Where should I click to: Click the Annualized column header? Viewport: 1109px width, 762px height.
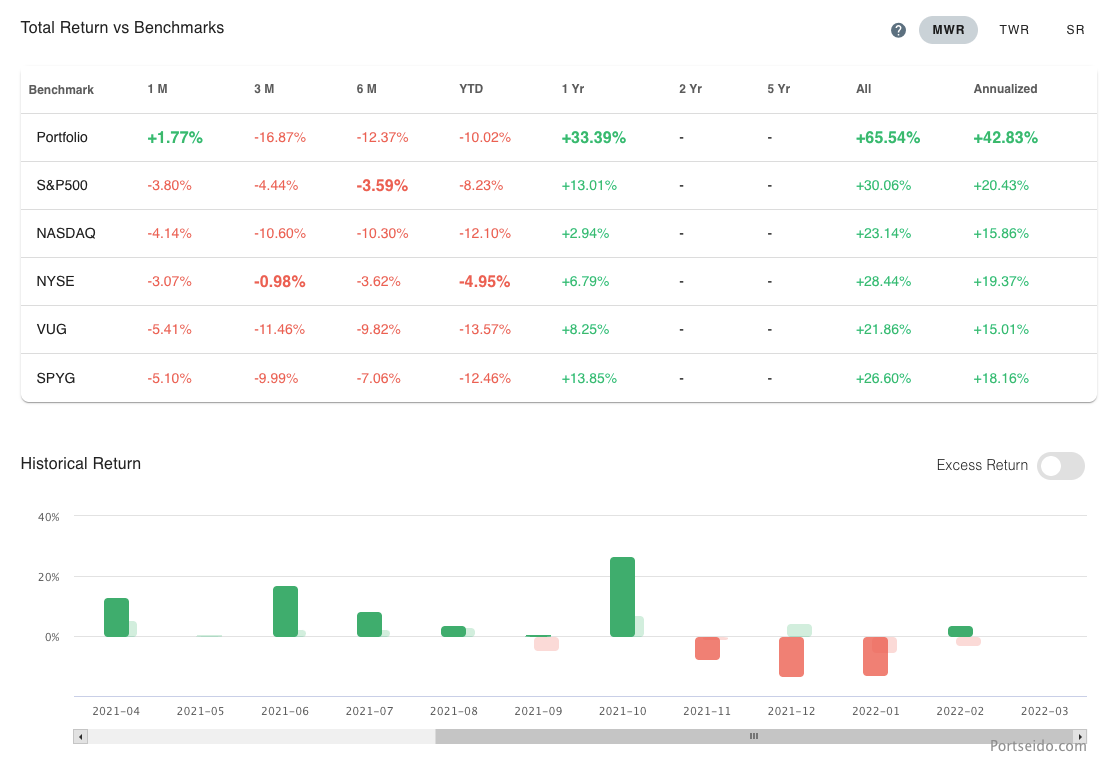(x=1005, y=89)
